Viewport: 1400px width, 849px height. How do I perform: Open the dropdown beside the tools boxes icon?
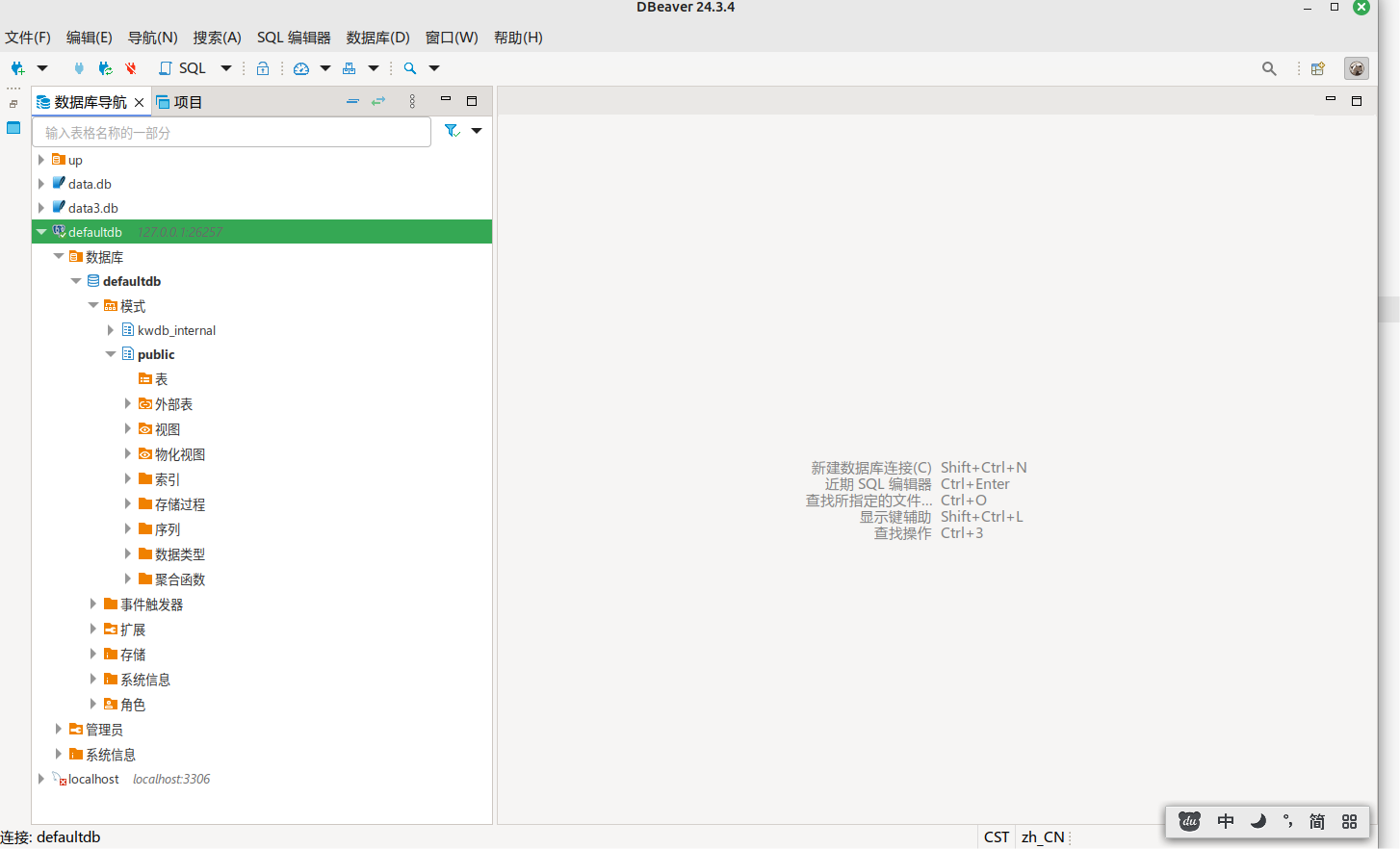374,68
